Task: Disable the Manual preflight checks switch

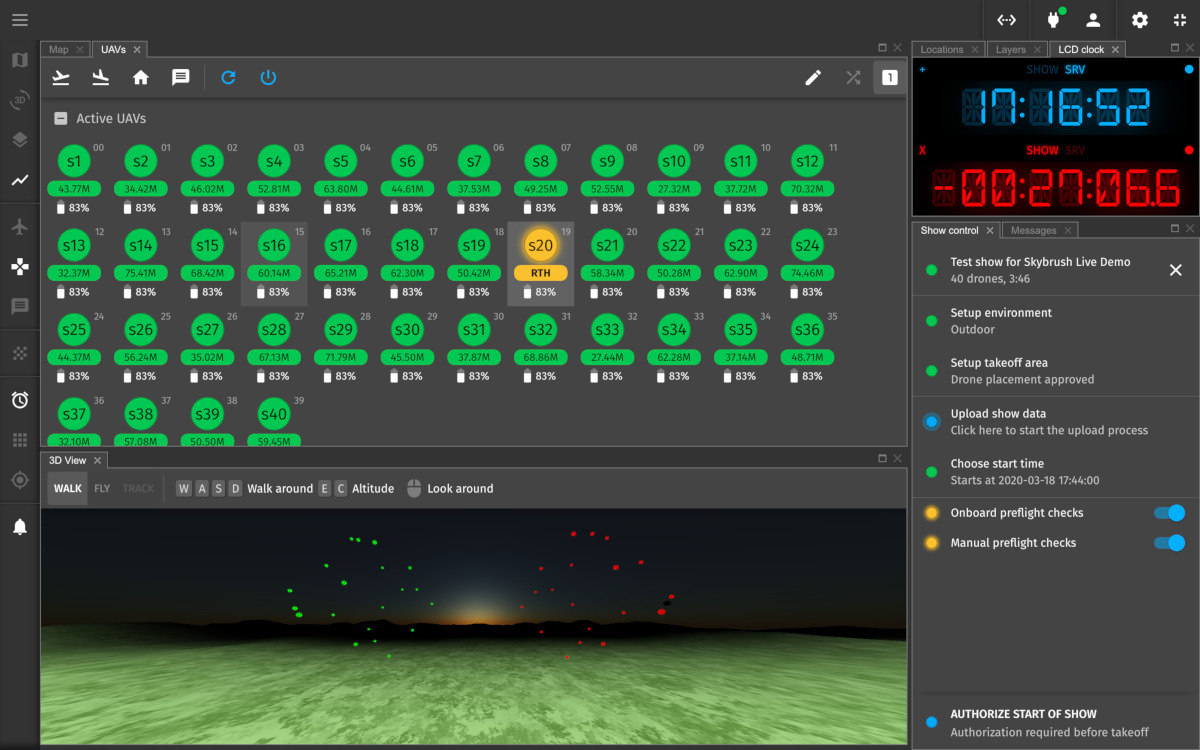Action: coord(1168,543)
